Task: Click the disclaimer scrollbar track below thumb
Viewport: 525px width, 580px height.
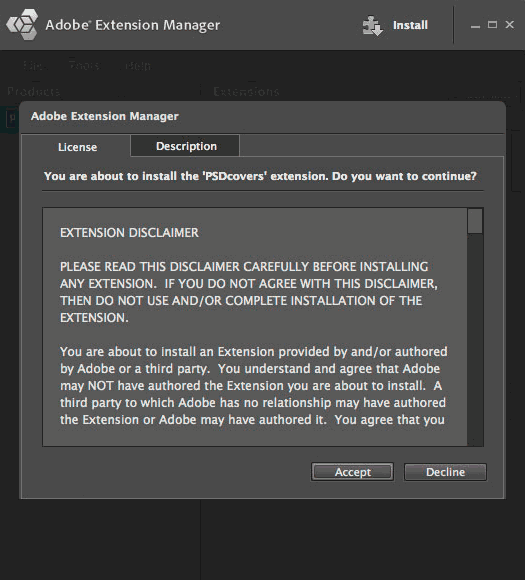Action: pos(475,340)
